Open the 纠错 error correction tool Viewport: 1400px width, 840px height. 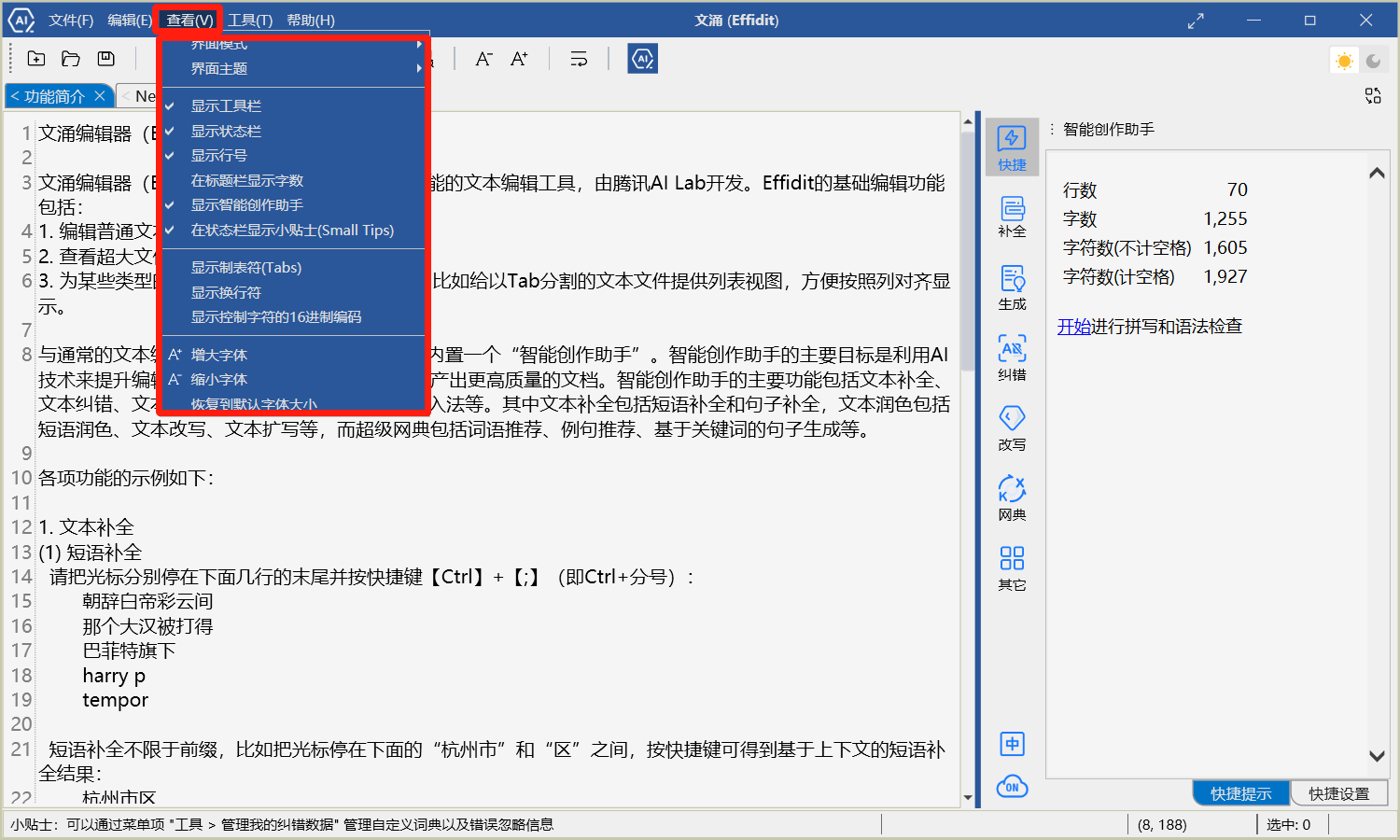pyautogui.click(x=1012, y=357)
